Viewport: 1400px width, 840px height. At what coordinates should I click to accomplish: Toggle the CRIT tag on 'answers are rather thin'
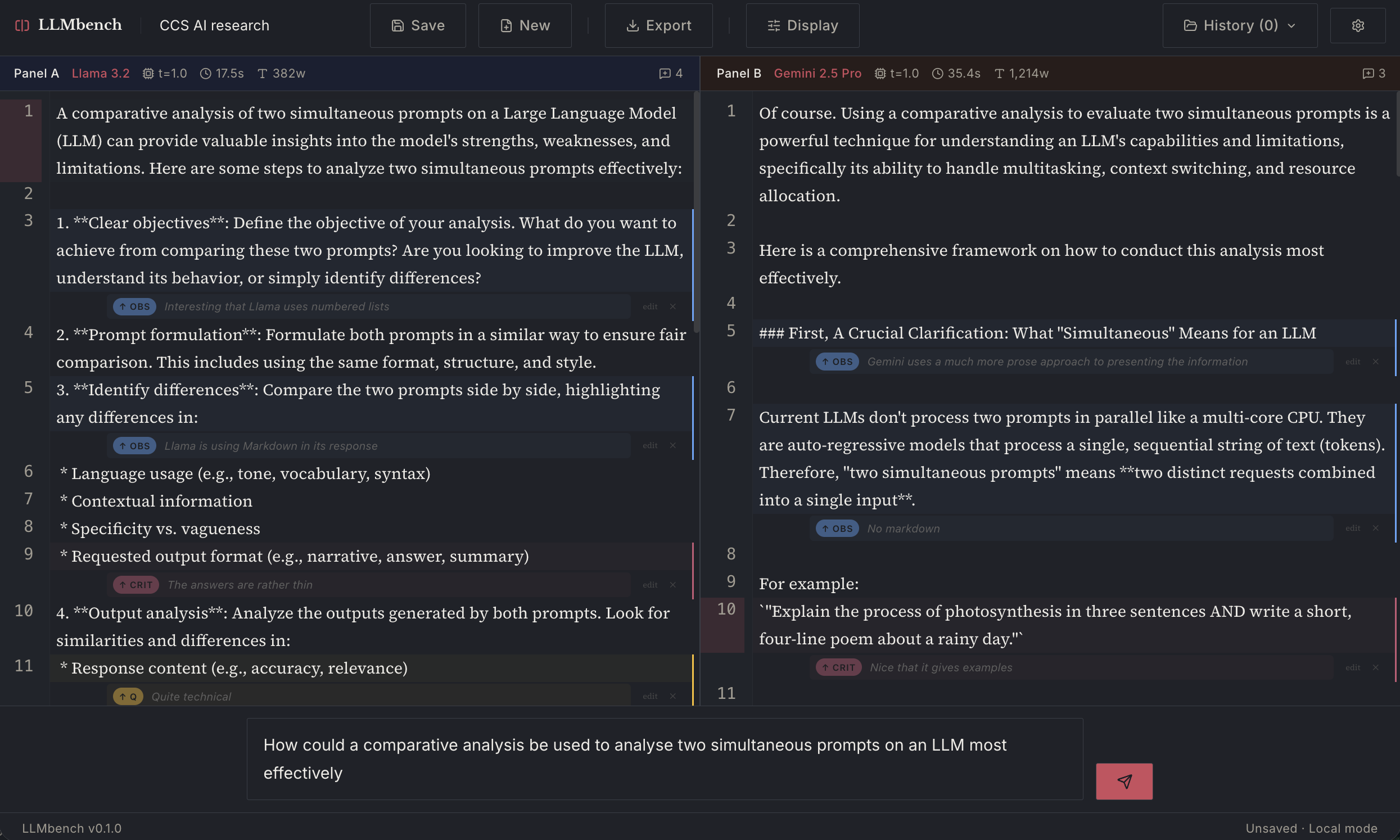[136, 585]
